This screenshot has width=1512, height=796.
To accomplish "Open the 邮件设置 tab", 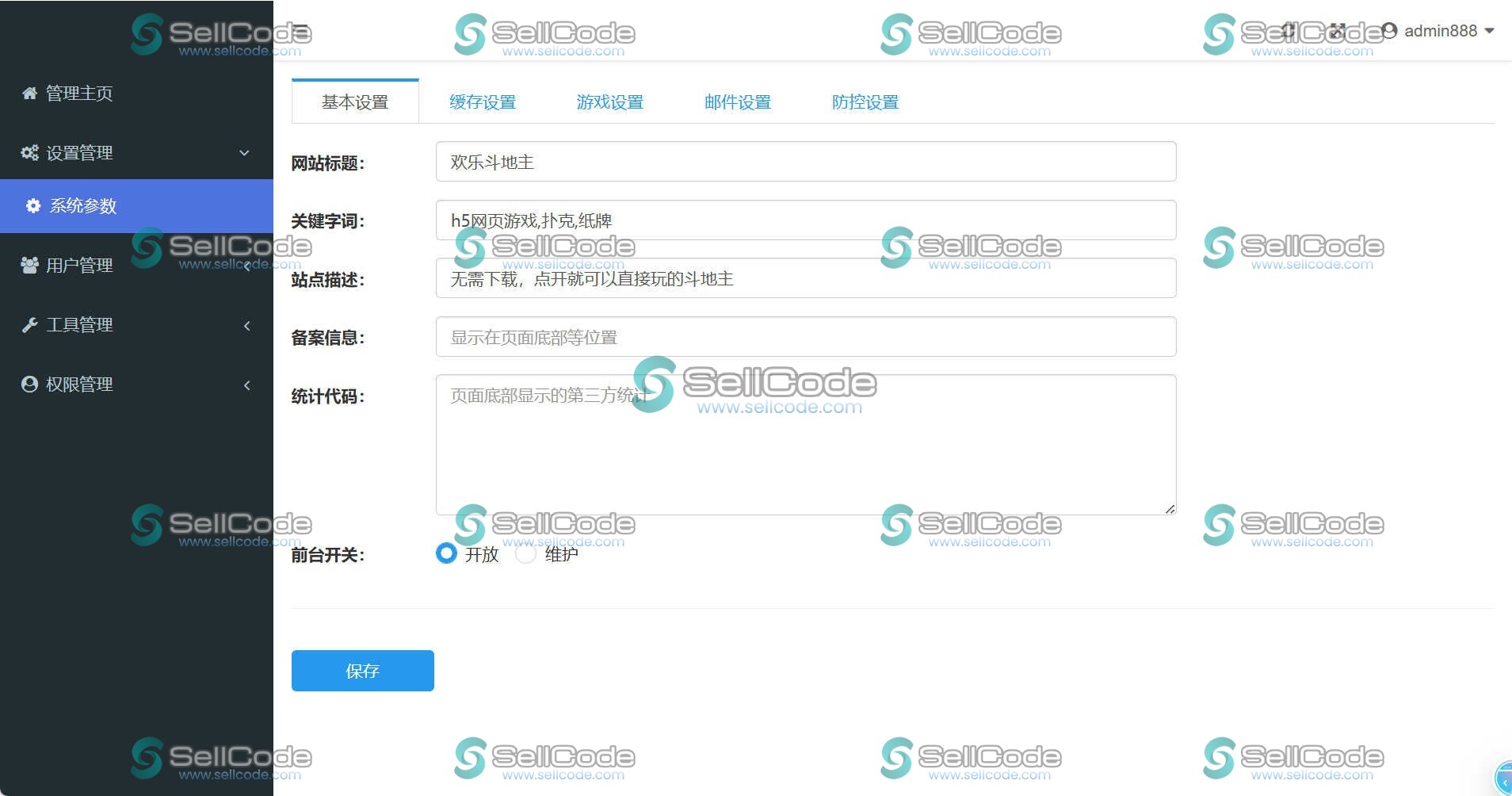I will 737,101.
